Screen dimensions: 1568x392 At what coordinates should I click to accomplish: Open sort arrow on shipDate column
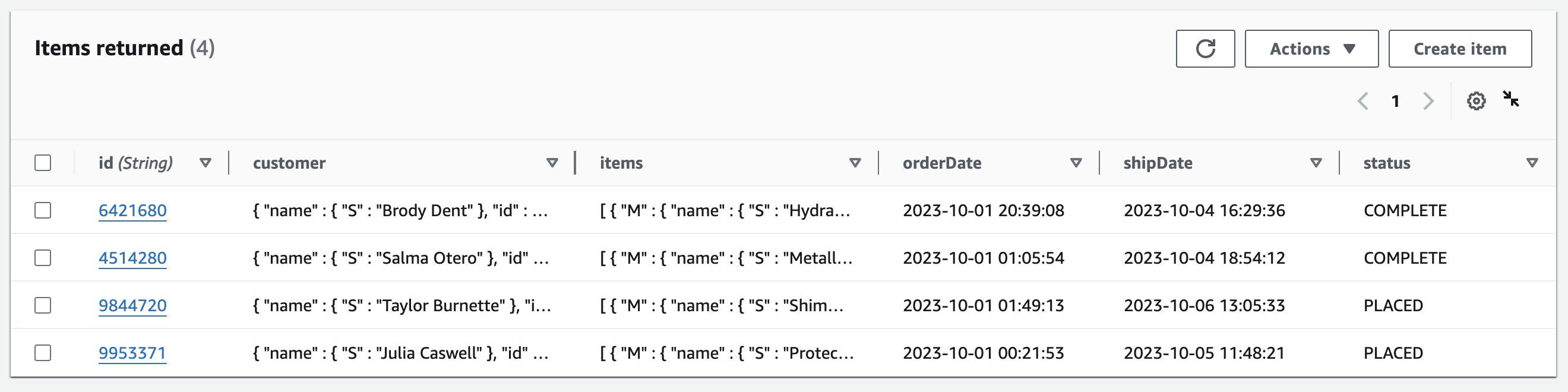(x=1316, y=163)
